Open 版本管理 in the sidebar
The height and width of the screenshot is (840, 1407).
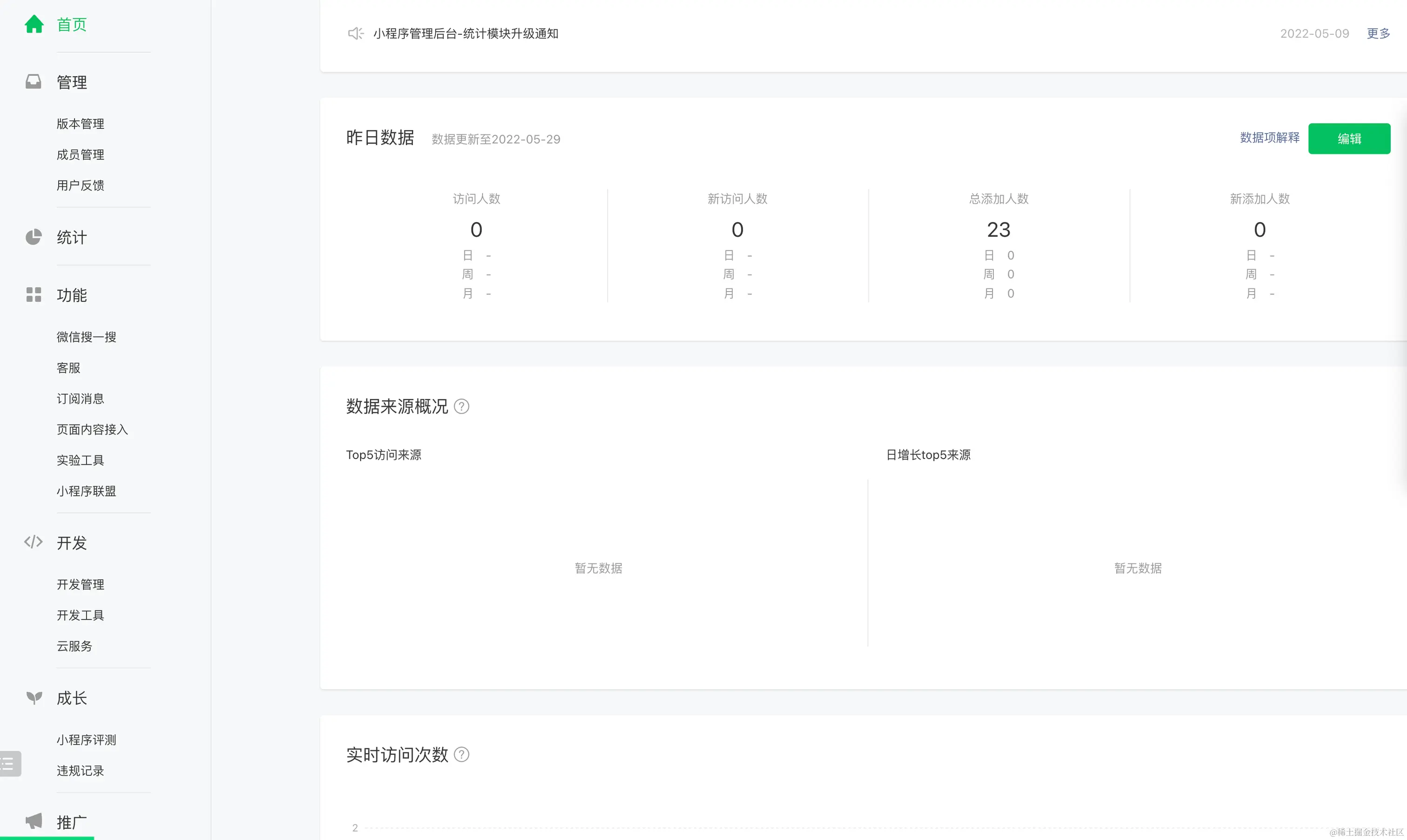tap(80, 124)
